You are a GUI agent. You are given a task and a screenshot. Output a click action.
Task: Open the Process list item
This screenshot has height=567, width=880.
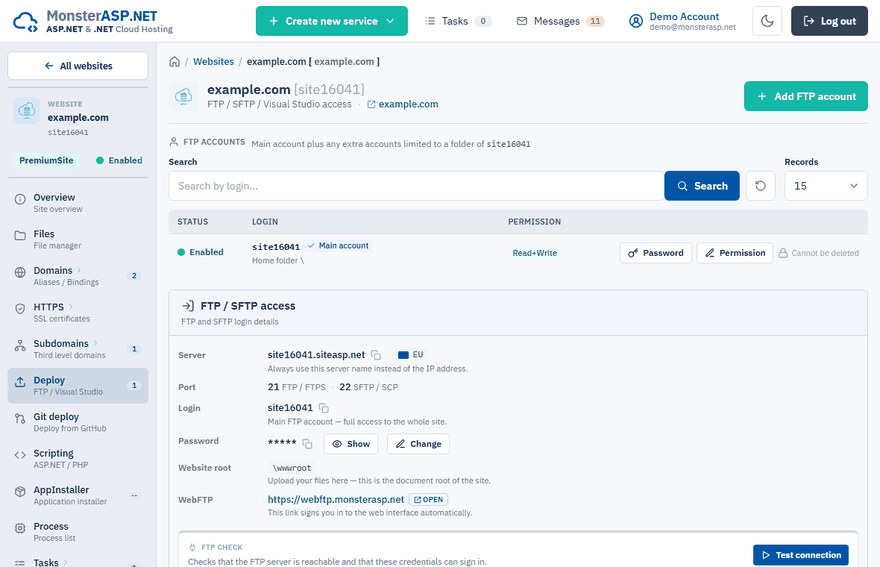tap(78, 532)
